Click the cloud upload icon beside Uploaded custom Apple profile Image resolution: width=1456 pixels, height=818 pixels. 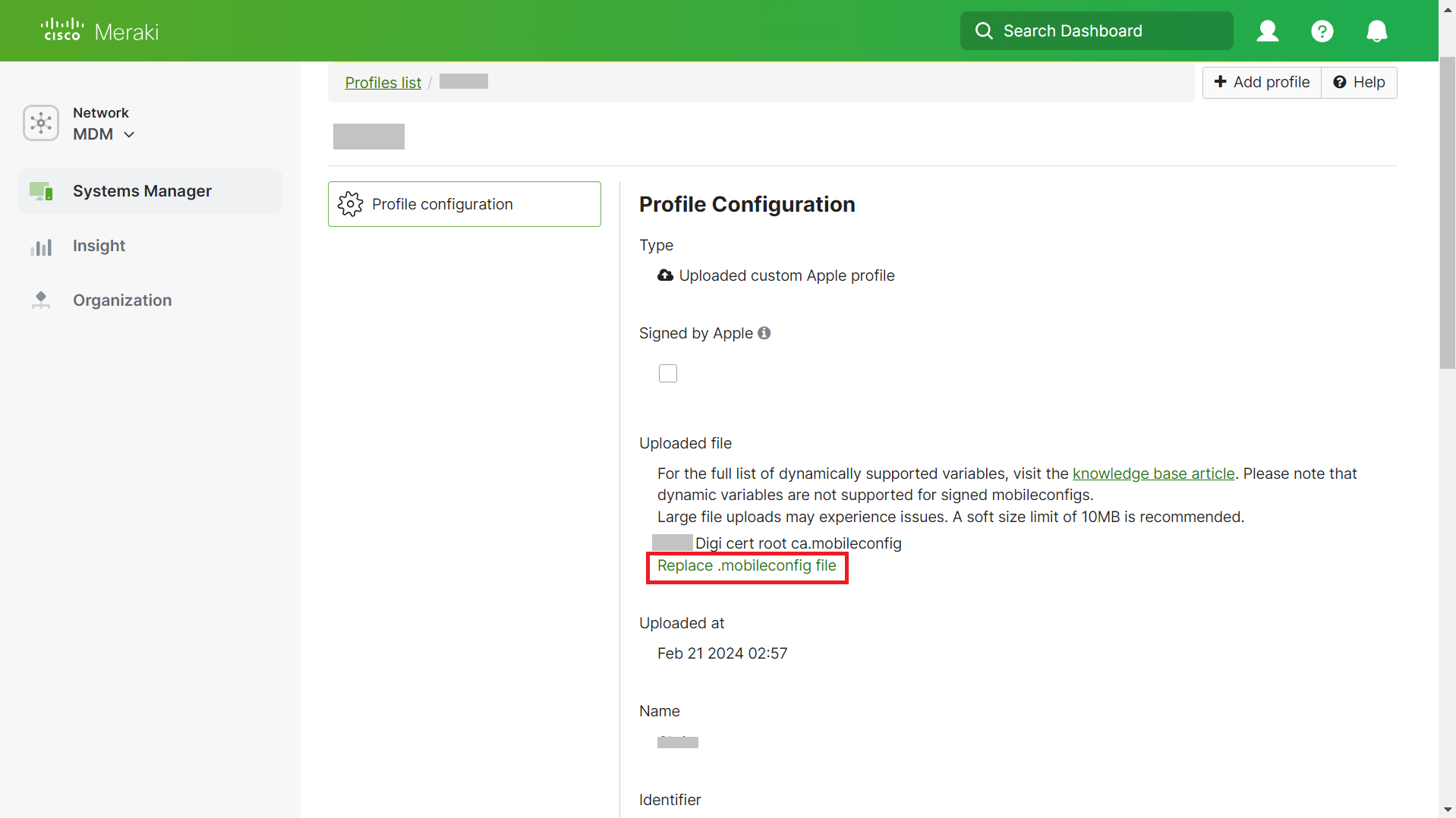665,275
